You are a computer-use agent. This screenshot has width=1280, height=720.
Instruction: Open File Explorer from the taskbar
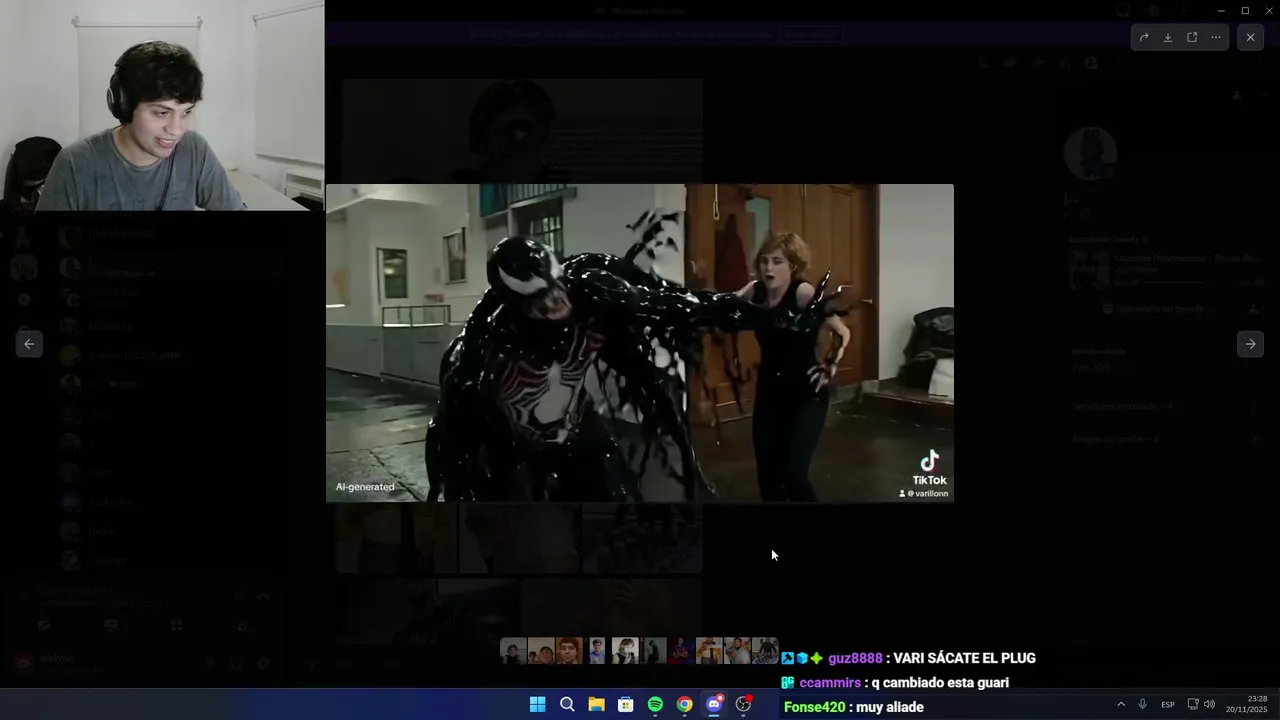pos(596,705)
